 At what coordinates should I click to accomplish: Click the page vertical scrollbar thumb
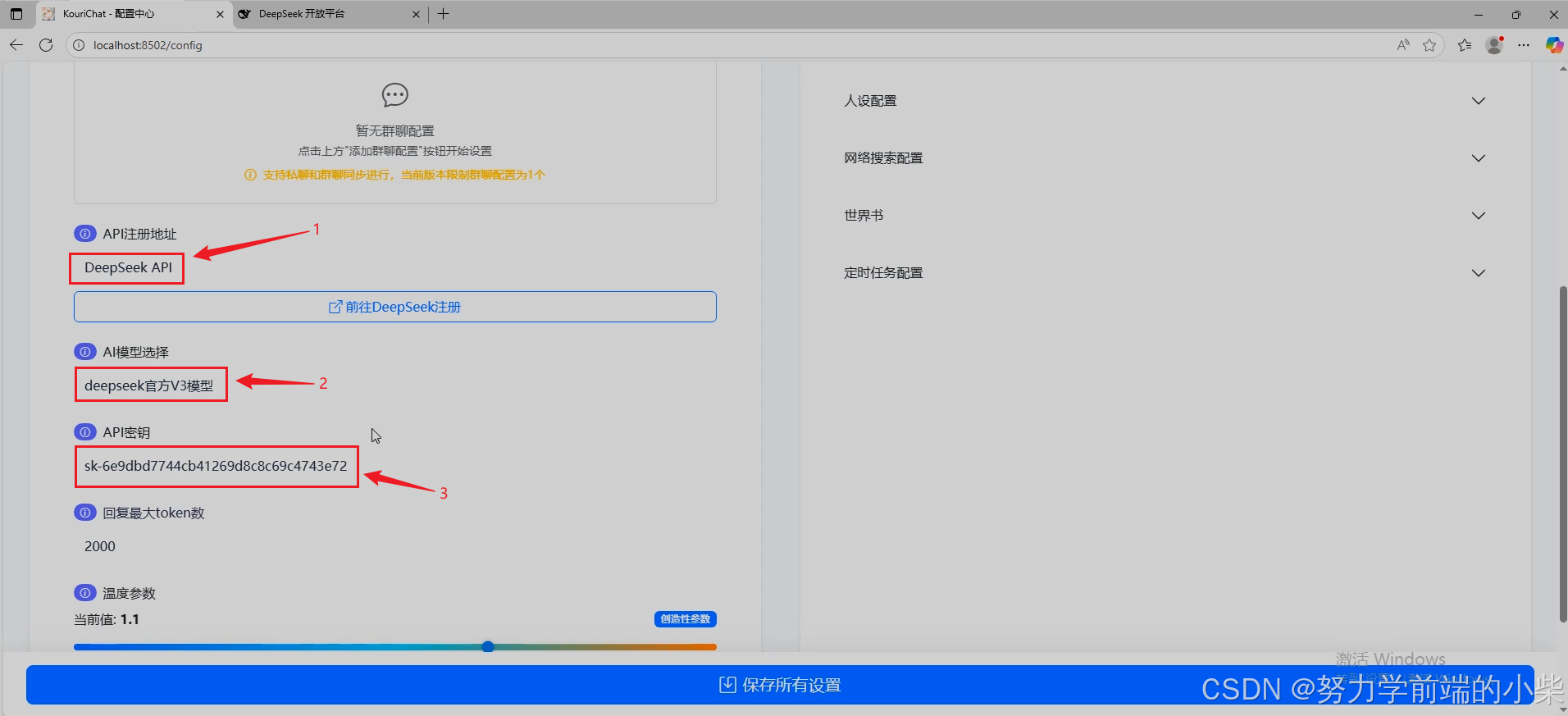coord(1563,454)
